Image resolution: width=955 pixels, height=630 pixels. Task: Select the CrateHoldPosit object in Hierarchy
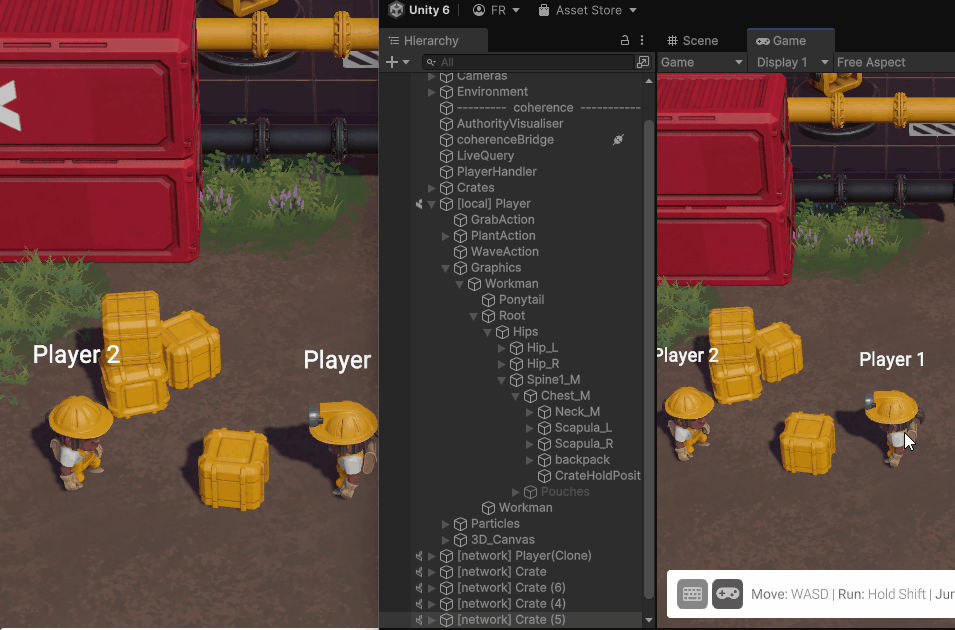(597, 476)
